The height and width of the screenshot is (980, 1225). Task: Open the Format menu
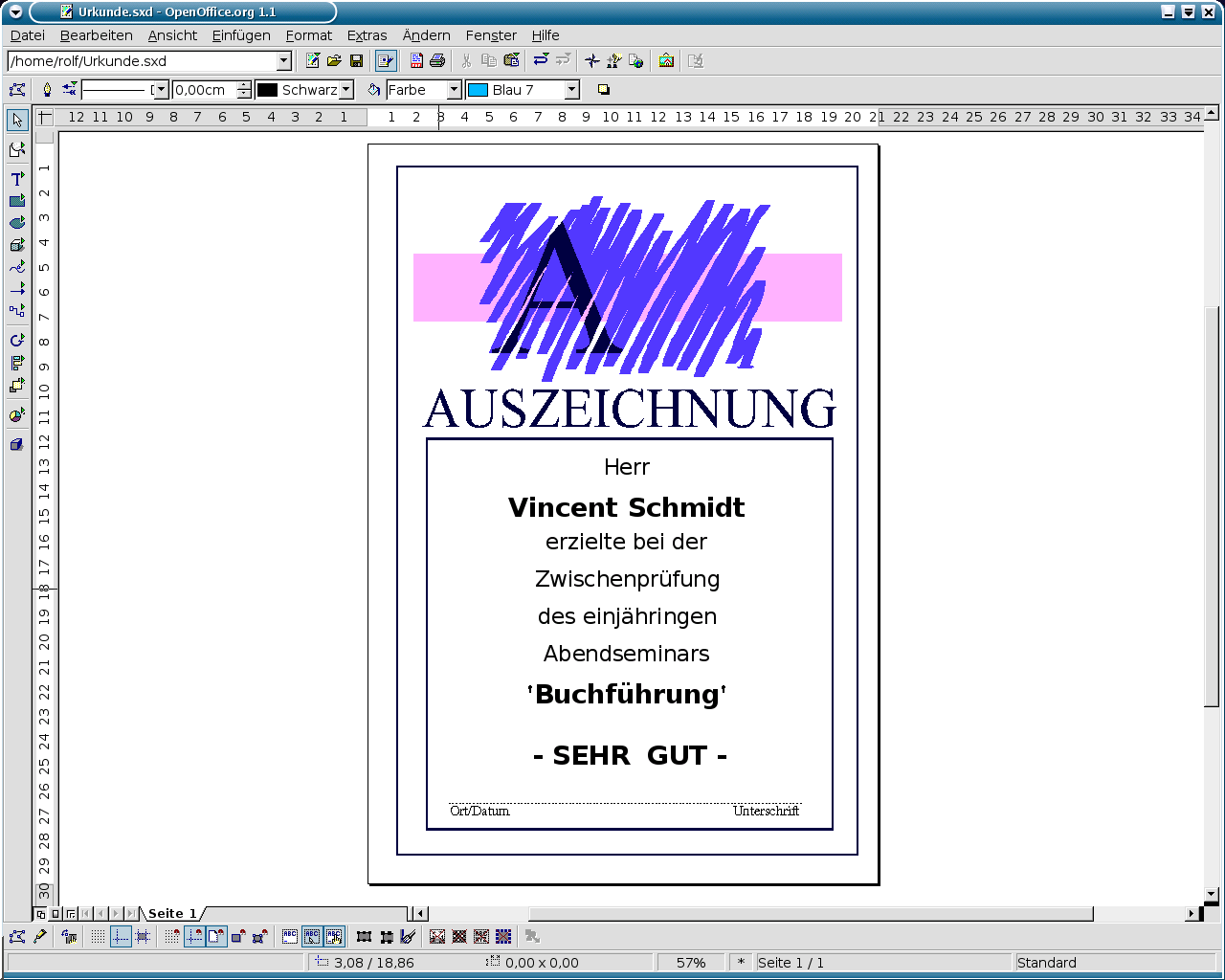[308, 35]
